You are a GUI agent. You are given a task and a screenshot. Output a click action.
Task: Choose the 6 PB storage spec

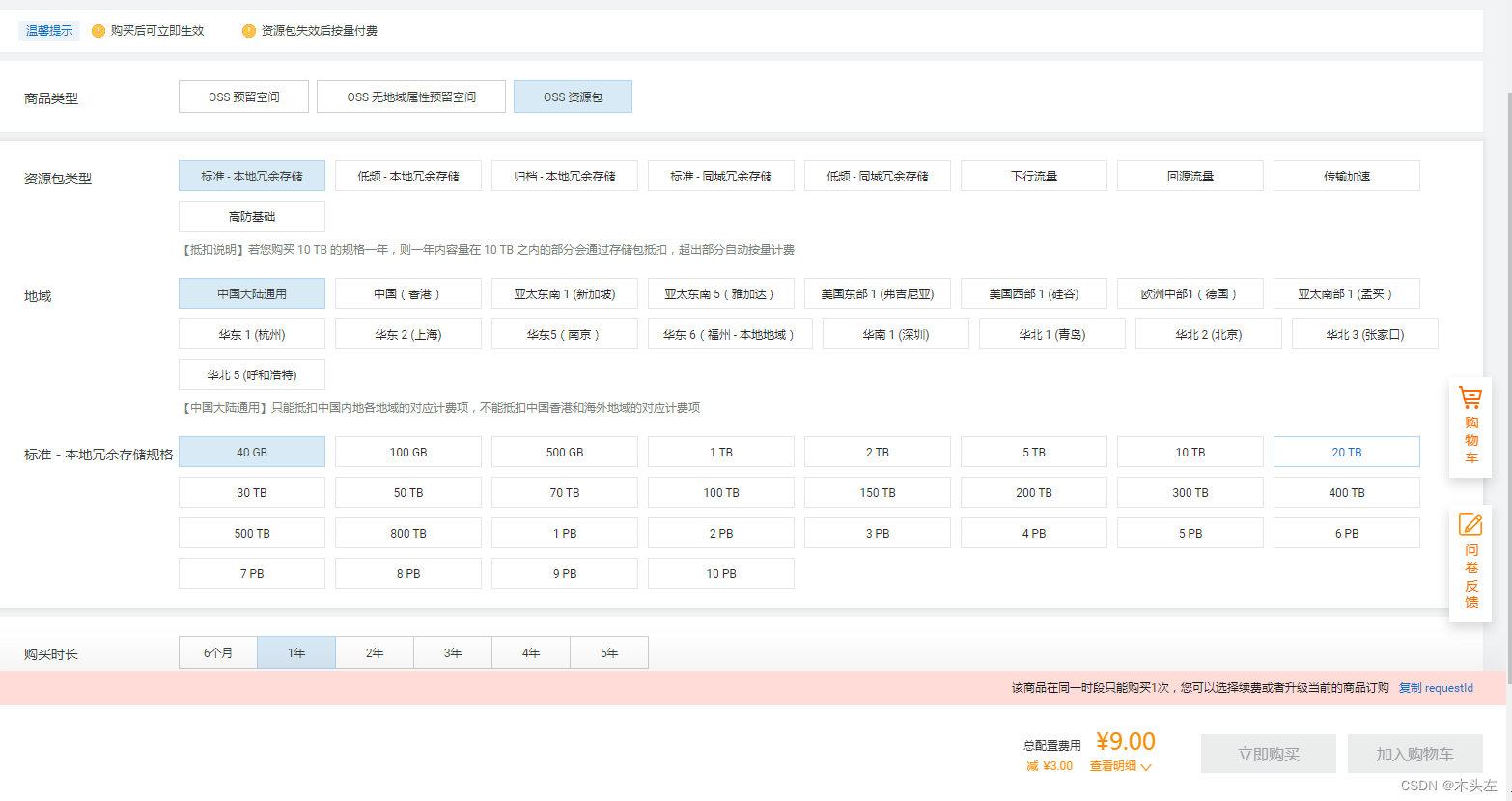pos(1347,533)
